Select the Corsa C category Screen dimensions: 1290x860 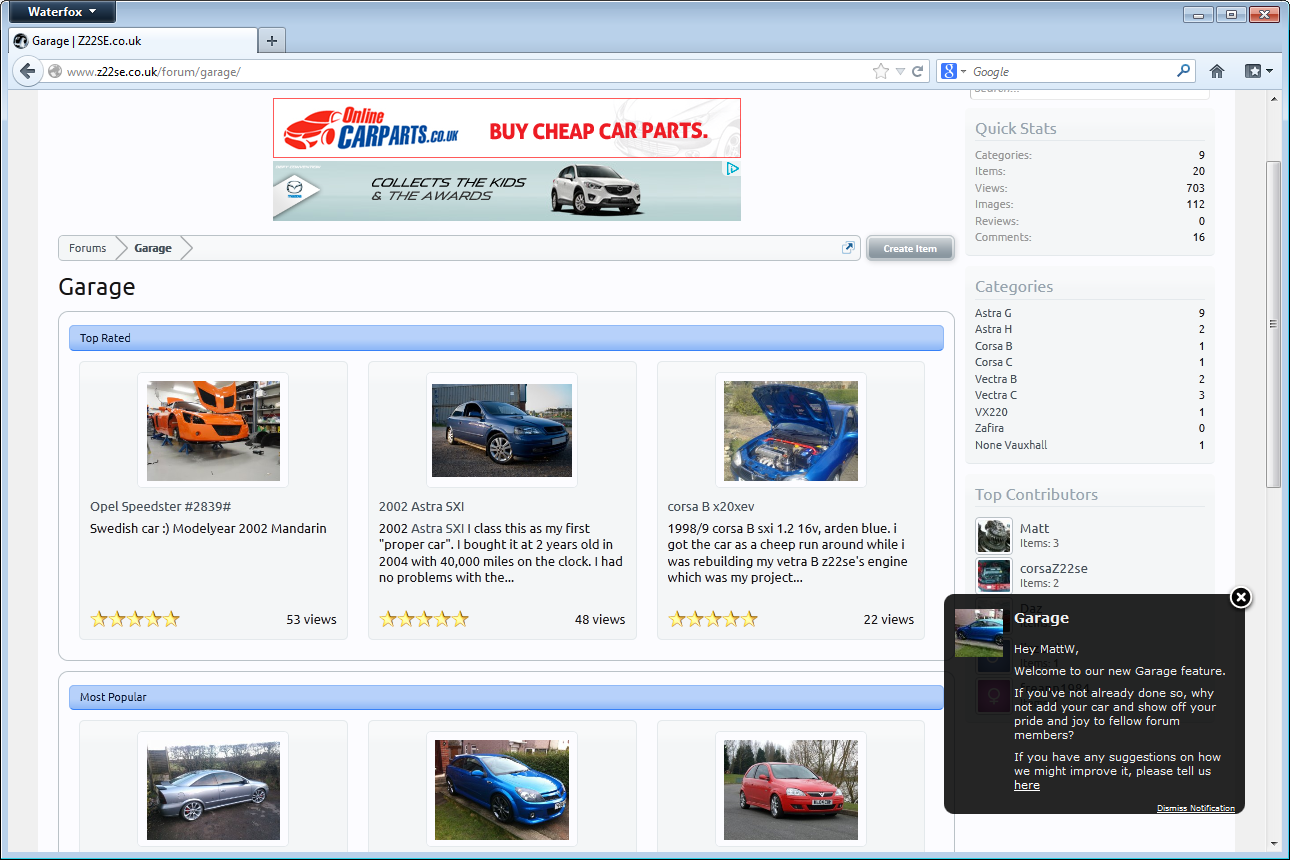(x=993, y=362)
